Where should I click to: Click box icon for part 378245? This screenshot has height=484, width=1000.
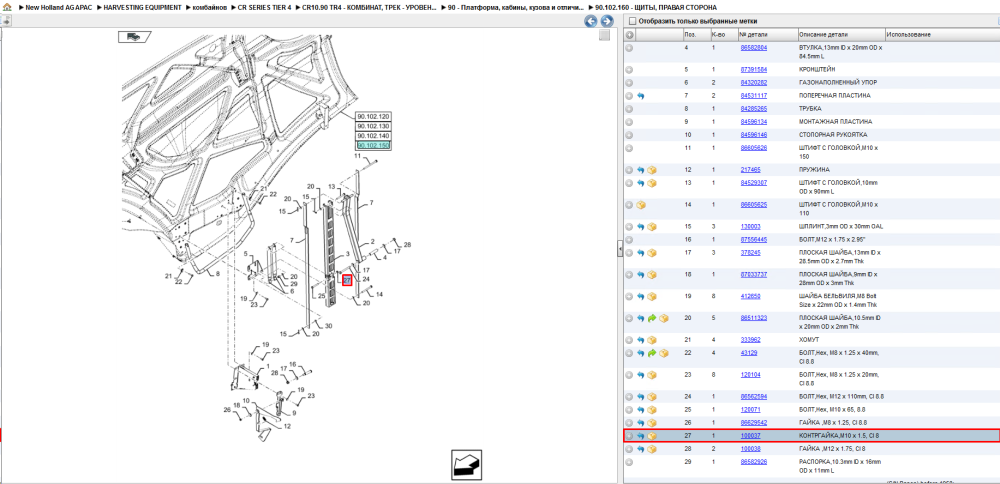(x=652, y=253)
